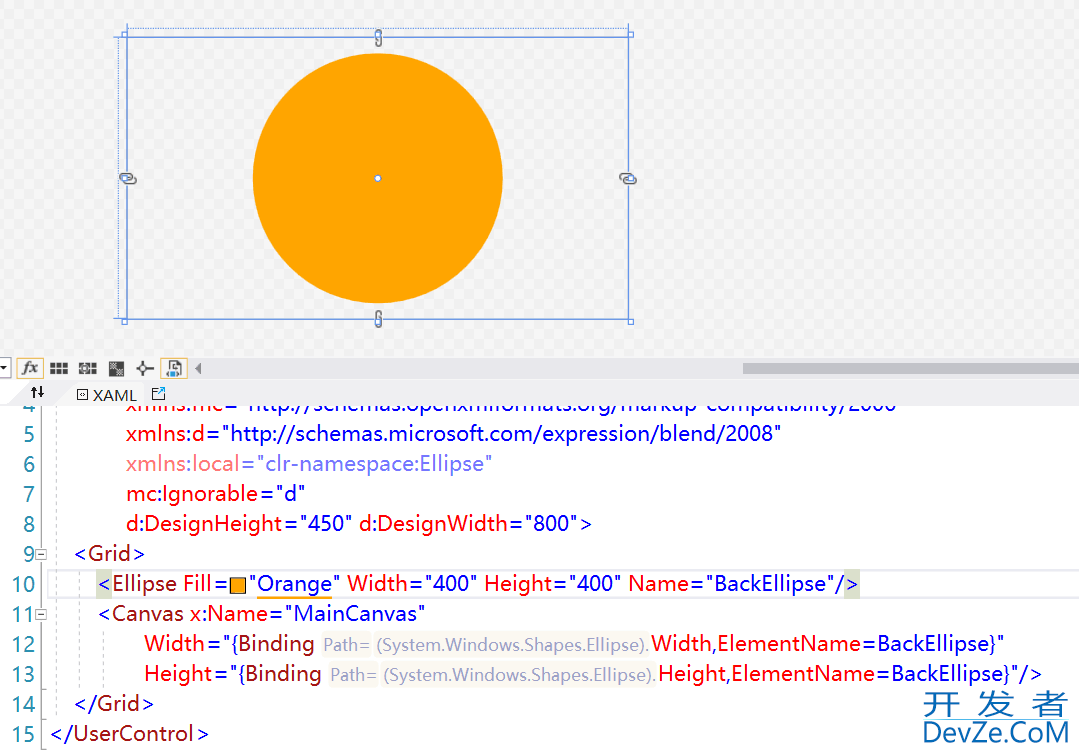Click the swap panes arrows icon
Viewport: 1079px width, 754px height.
(37, 393)
